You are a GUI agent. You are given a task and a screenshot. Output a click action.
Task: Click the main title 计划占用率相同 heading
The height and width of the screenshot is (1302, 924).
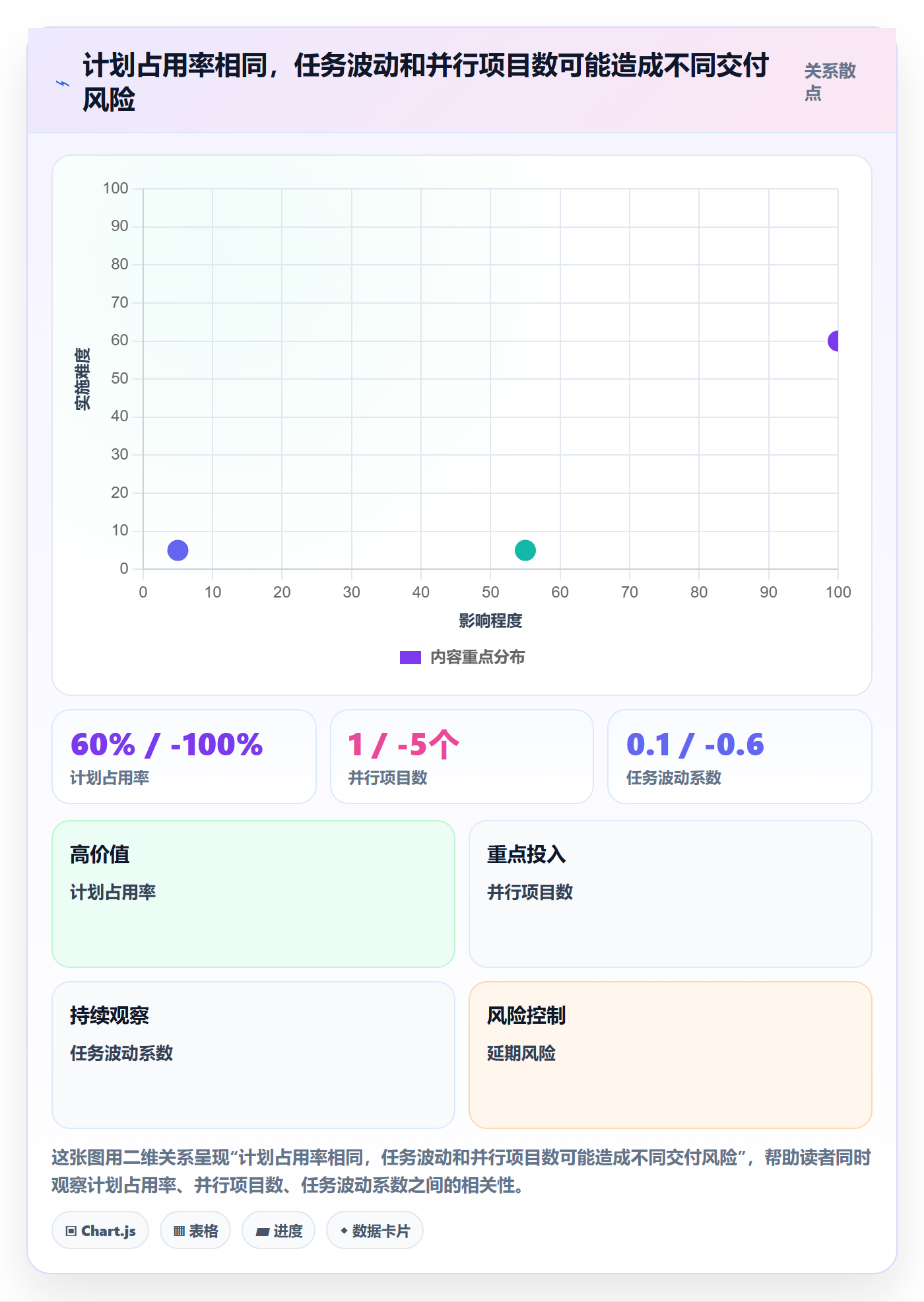pyautogui.click(x=426, y=83)
